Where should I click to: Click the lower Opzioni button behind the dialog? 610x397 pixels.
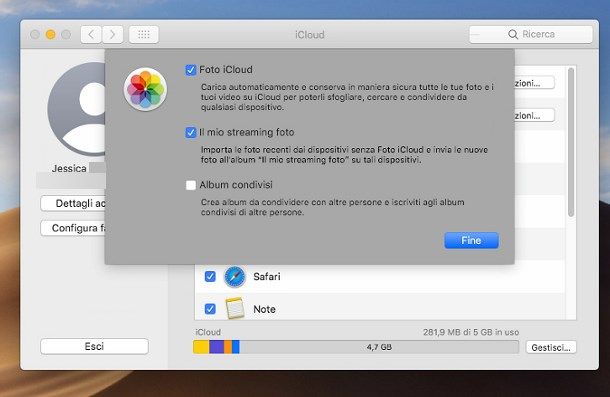point(535,115)
